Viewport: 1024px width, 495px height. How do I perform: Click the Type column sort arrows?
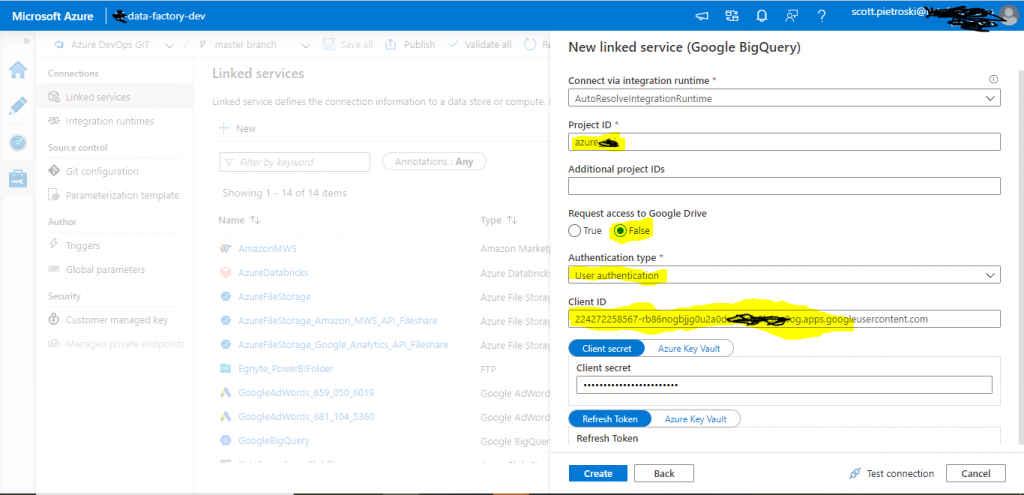click(x=513, y=221)
